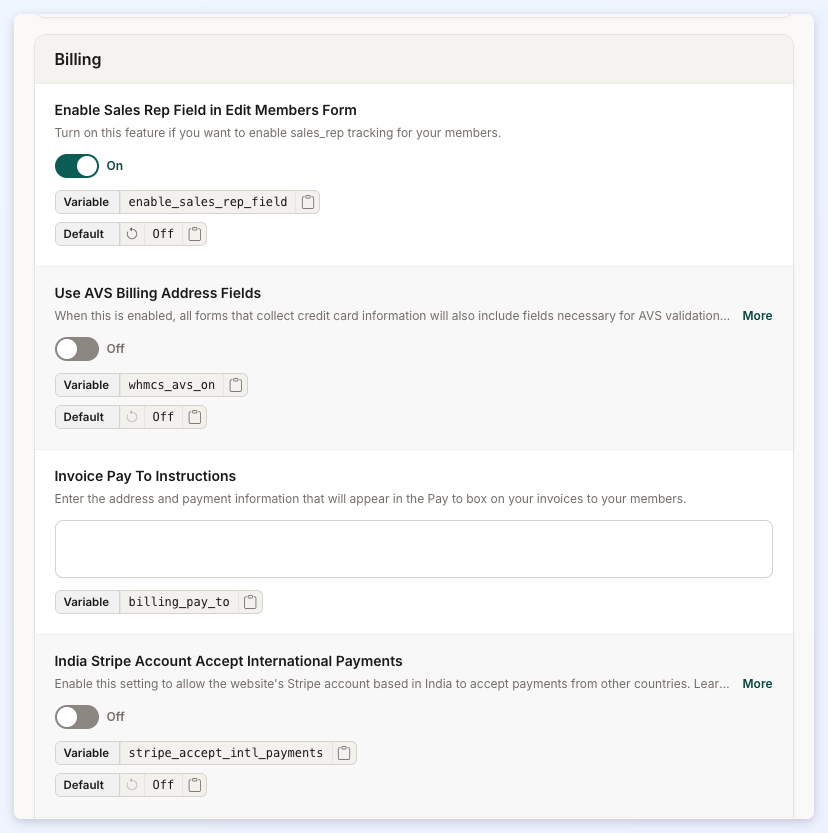Expand More for AVS Billing description

pos(757,316)
